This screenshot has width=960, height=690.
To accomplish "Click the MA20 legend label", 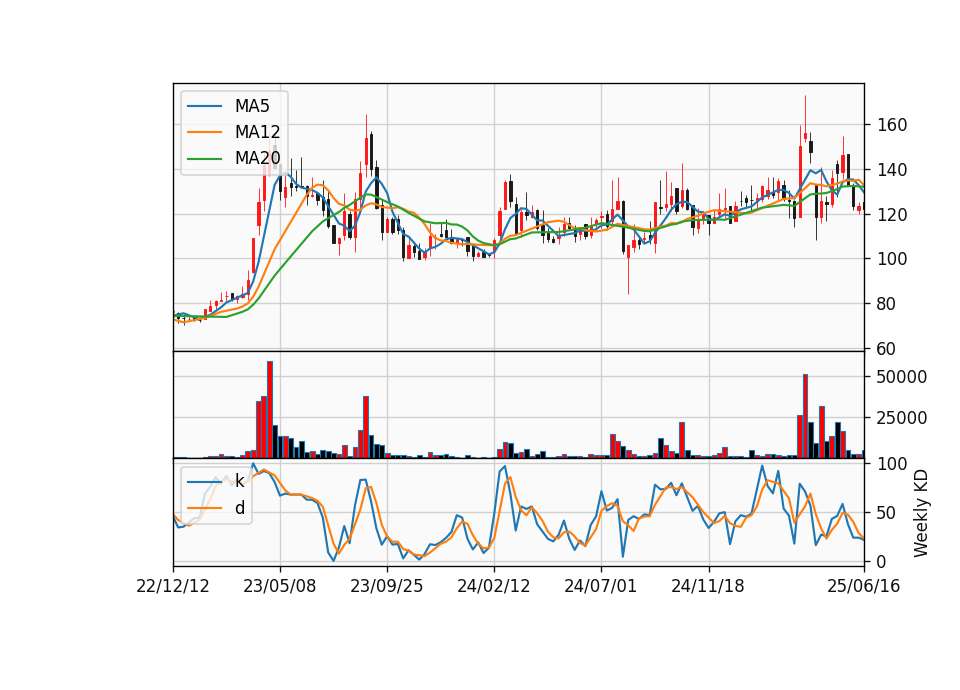I will click(257, 159).
